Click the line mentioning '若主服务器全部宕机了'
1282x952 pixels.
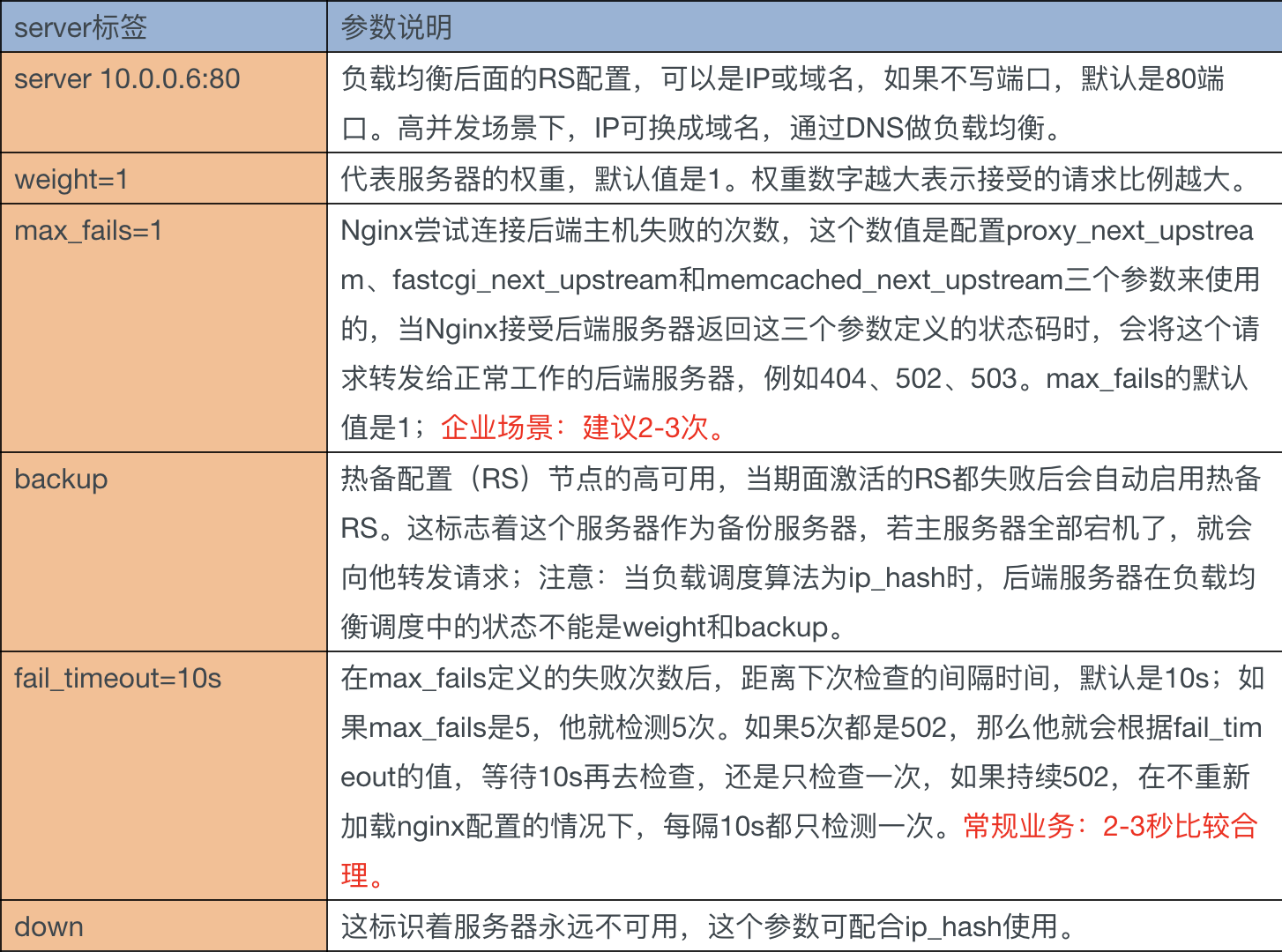point(796,528)
